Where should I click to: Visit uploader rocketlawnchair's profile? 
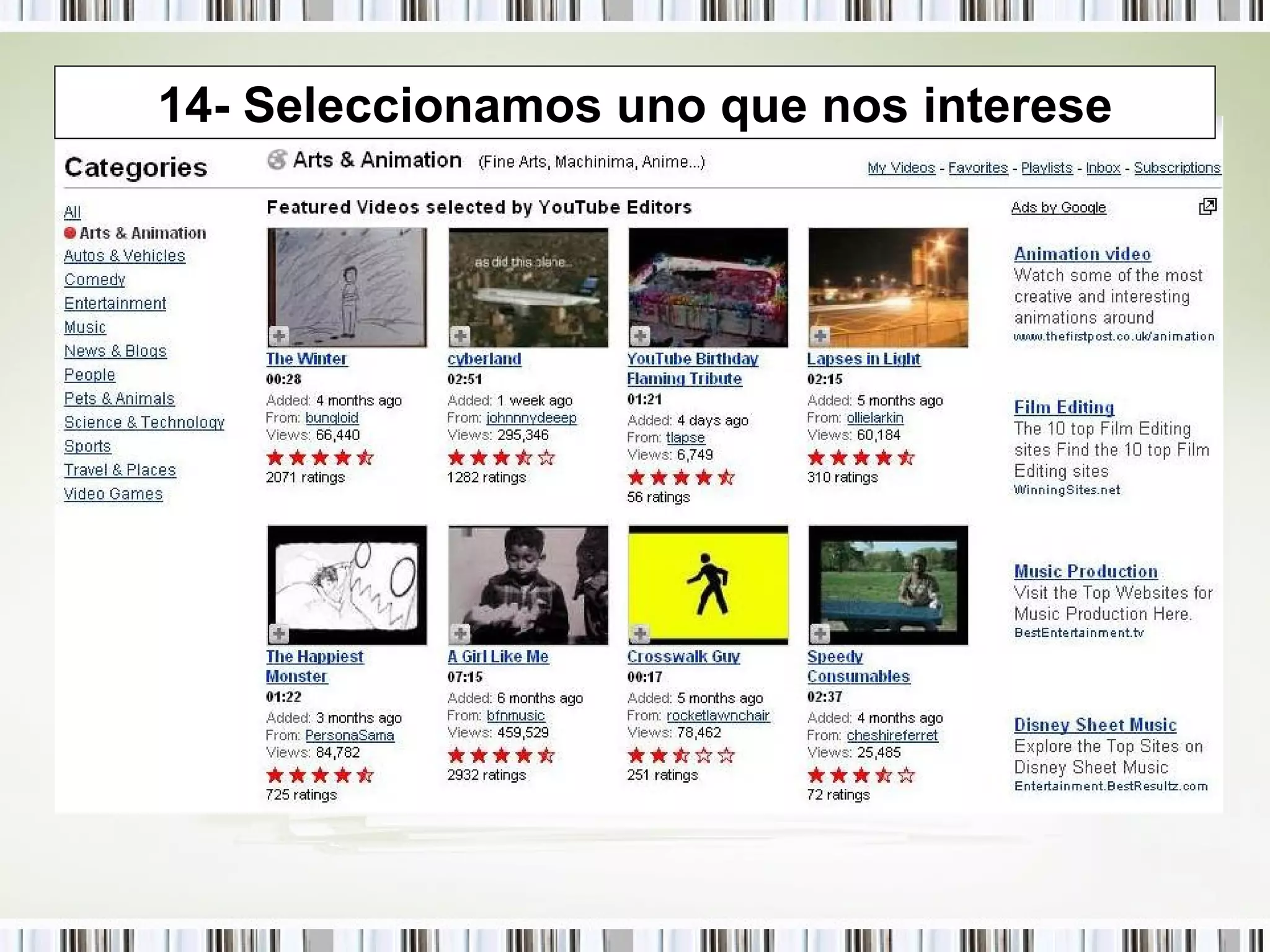[717, 715]
